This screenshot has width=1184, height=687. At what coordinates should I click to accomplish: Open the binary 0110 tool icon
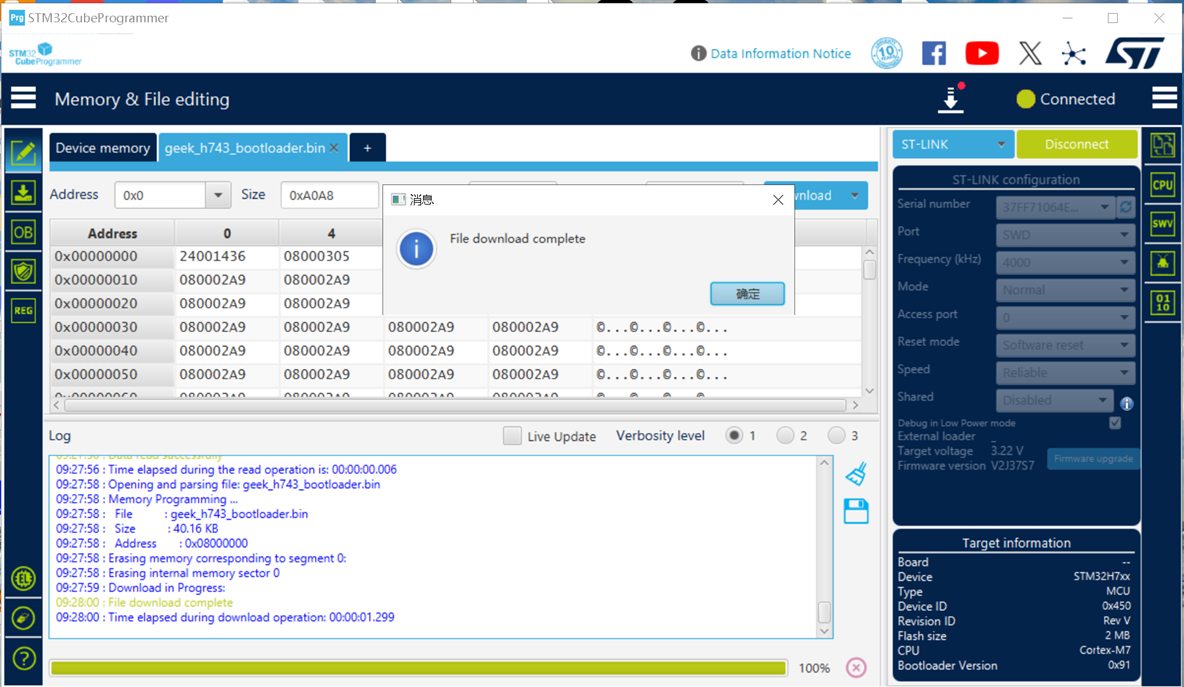1163,303
